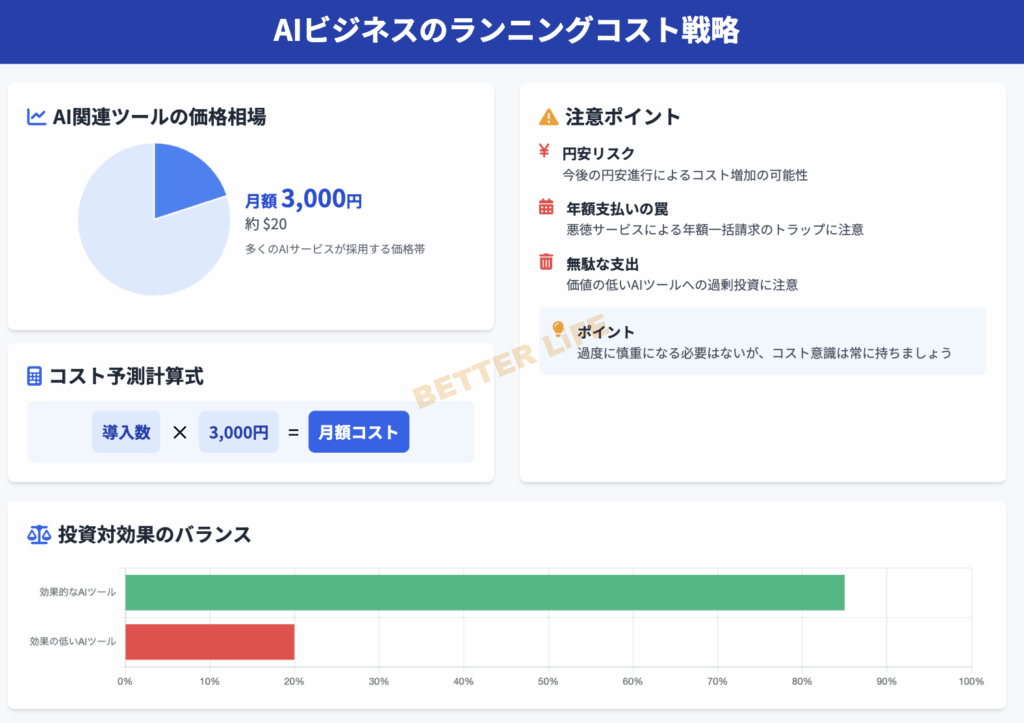Click the red trash can icon
Image resolution: width=1024 pixels, height=723 pixels.
546,263
